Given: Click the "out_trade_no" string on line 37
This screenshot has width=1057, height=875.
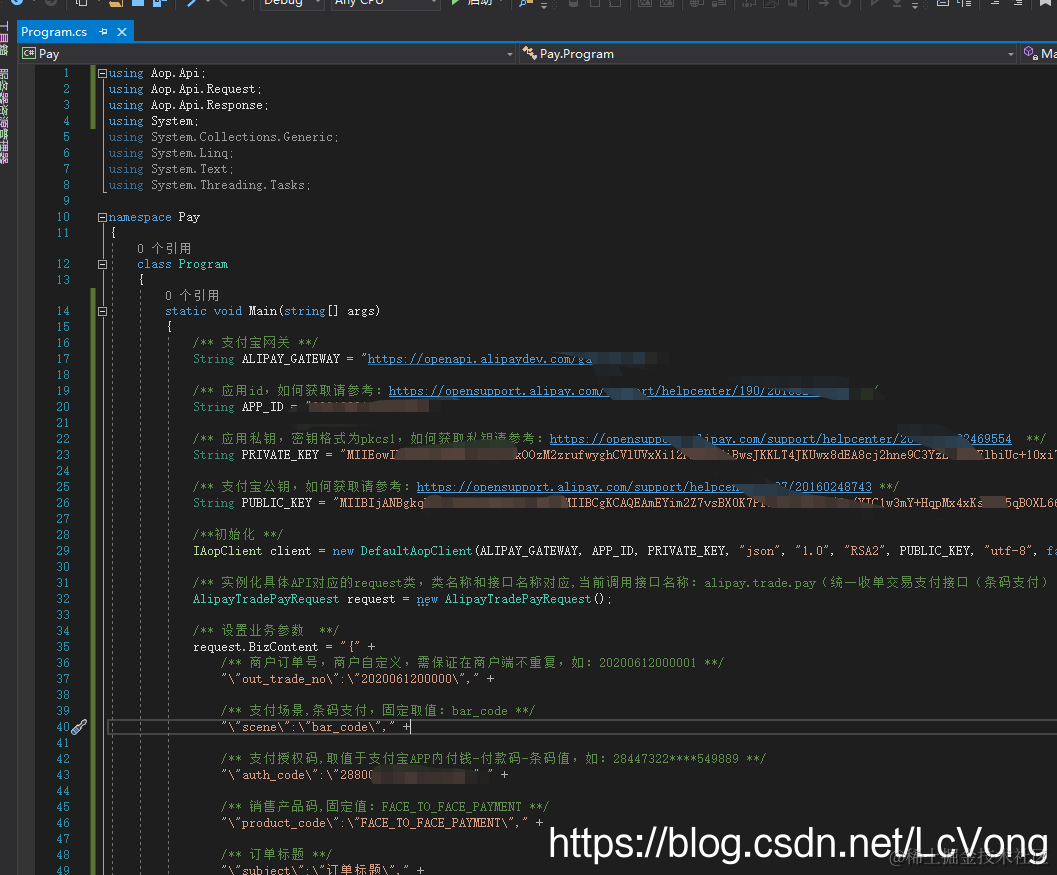Looking at the screenshot, I should pyautogui.click(x=286, y=679).
